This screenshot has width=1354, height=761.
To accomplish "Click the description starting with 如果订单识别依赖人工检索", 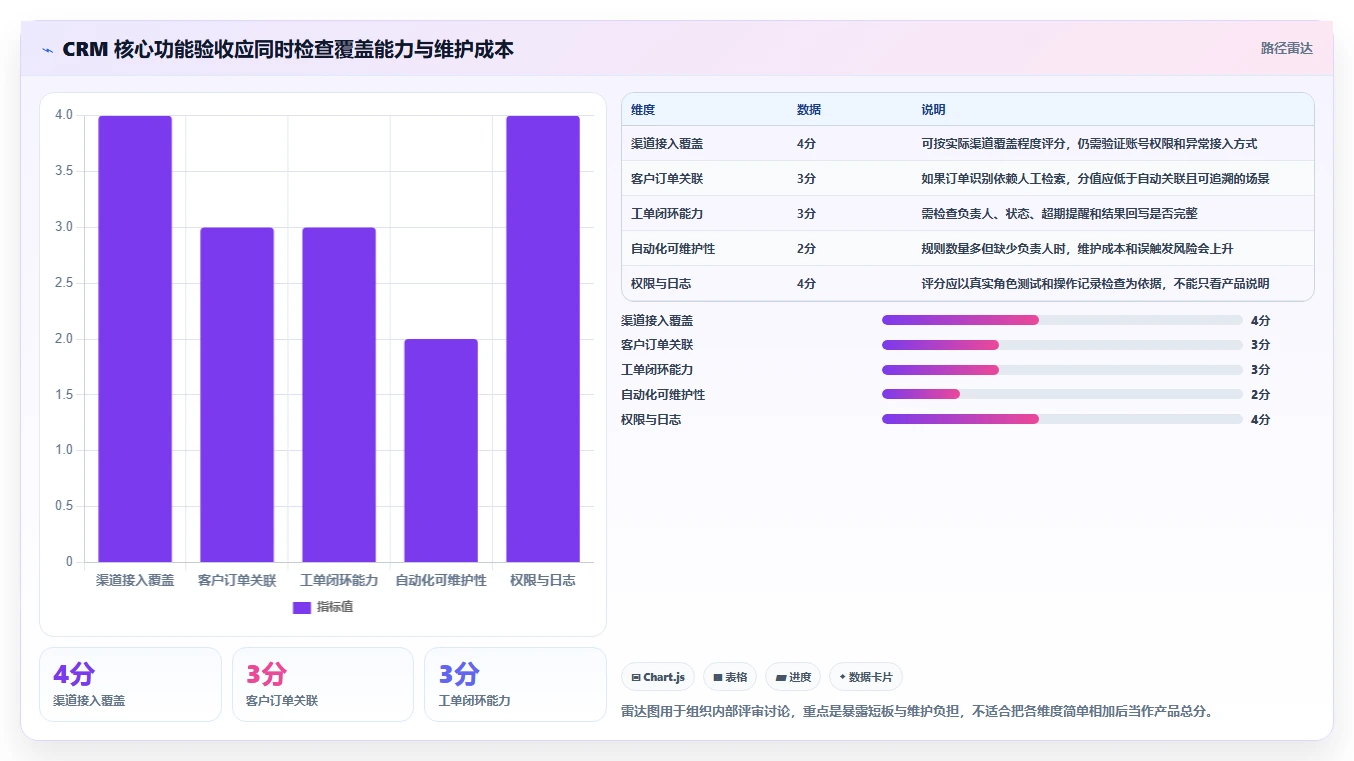I will (x=1096, y=179).
